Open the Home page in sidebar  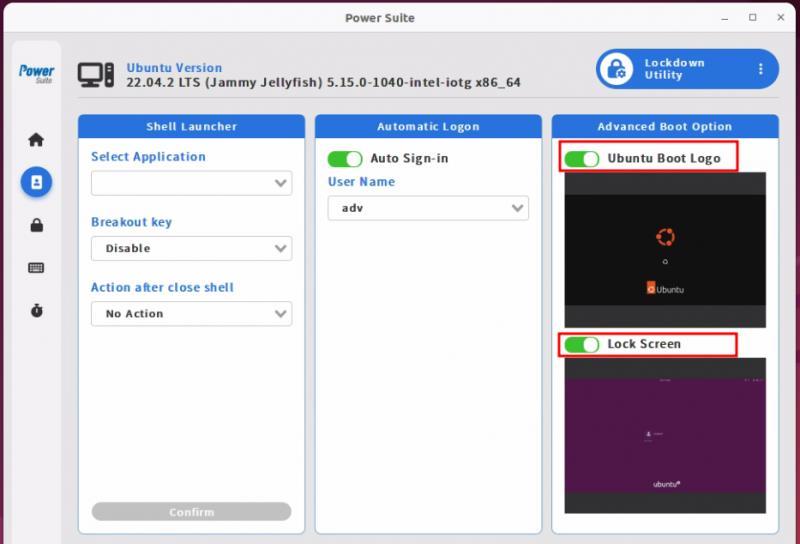coord(36,139)
